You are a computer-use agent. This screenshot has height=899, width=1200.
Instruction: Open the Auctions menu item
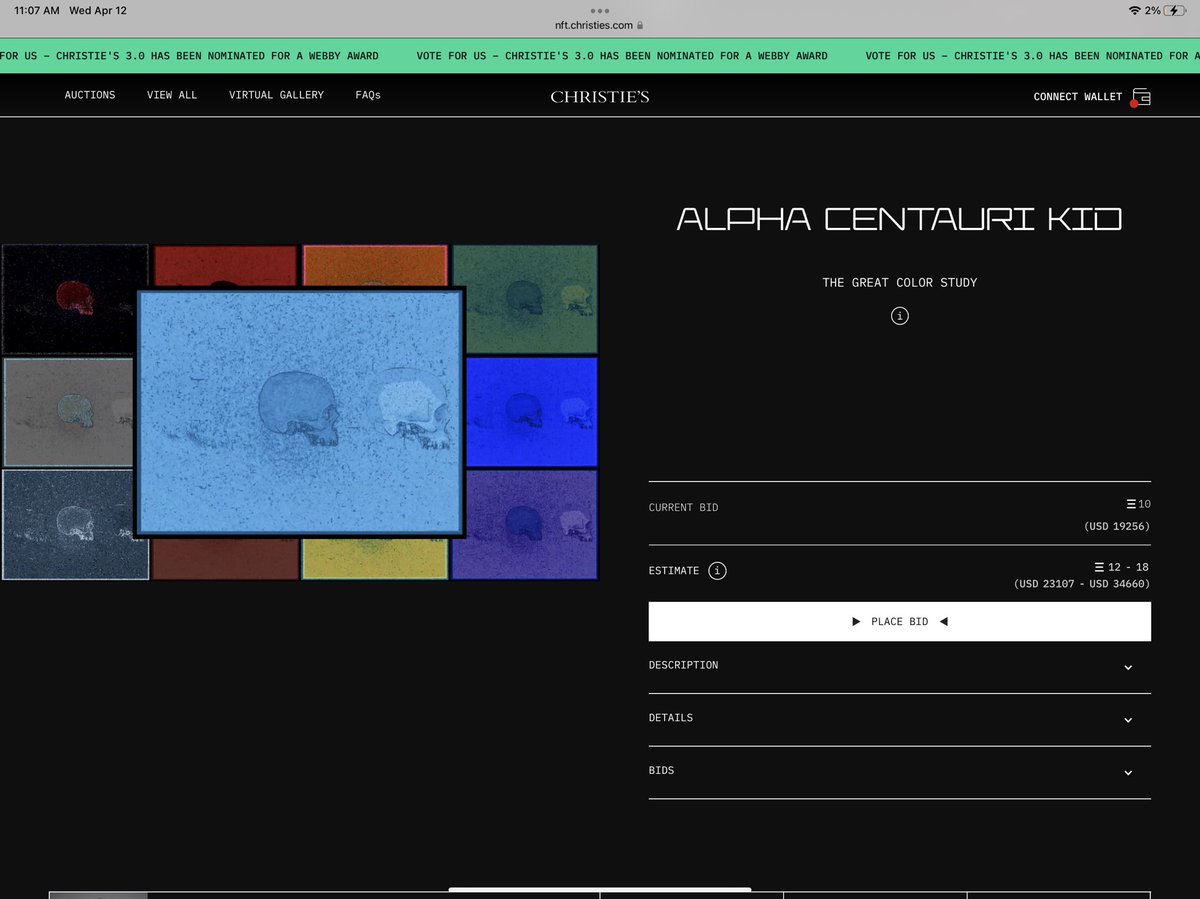90,95
